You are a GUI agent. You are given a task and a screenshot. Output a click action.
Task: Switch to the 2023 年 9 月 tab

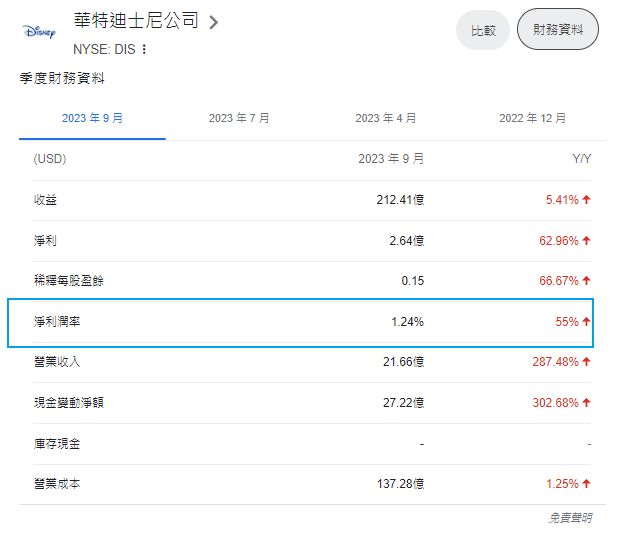coord(92,118)
